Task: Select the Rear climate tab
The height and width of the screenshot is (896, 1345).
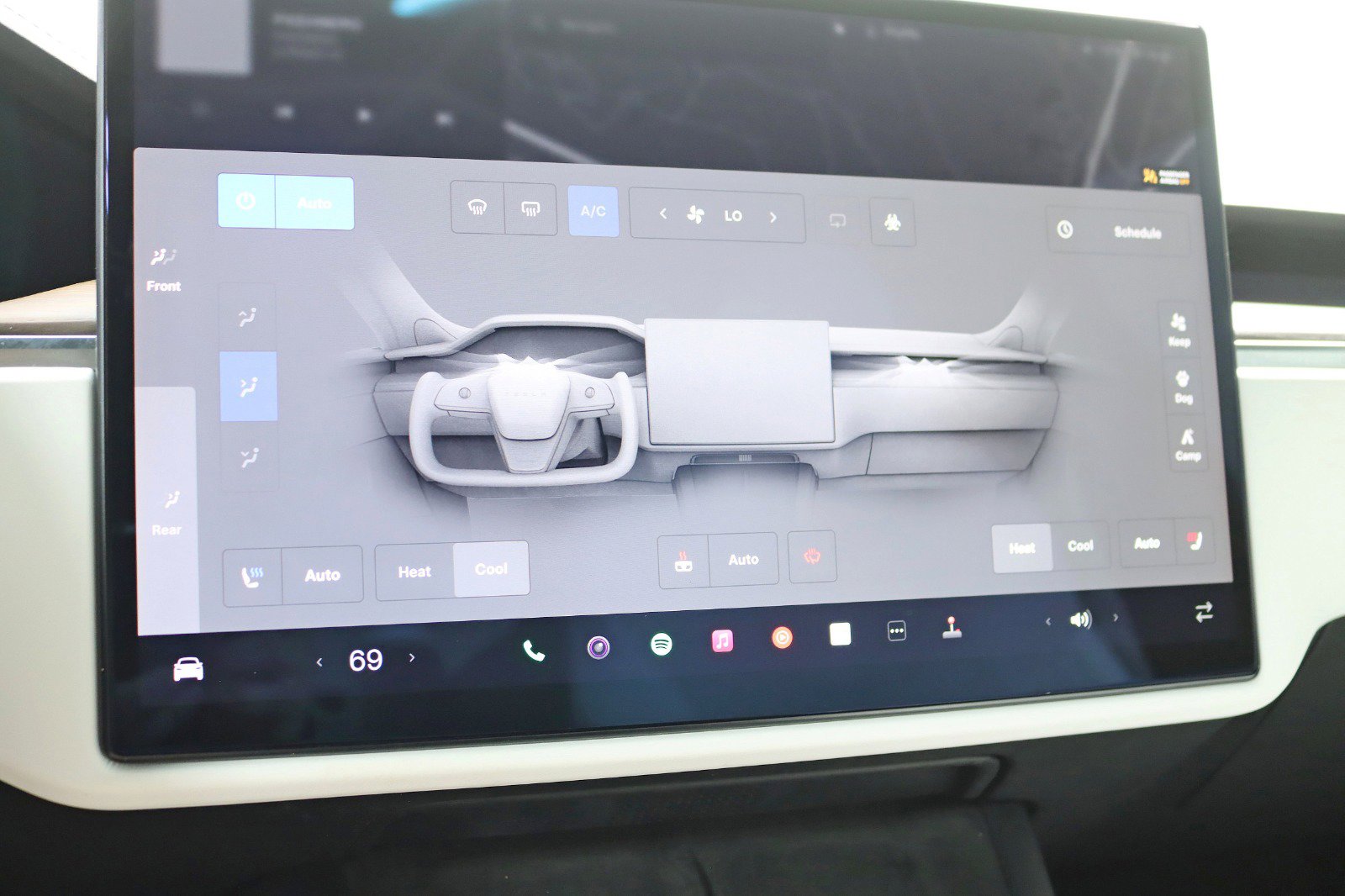Action: click(x=166, y=513)
